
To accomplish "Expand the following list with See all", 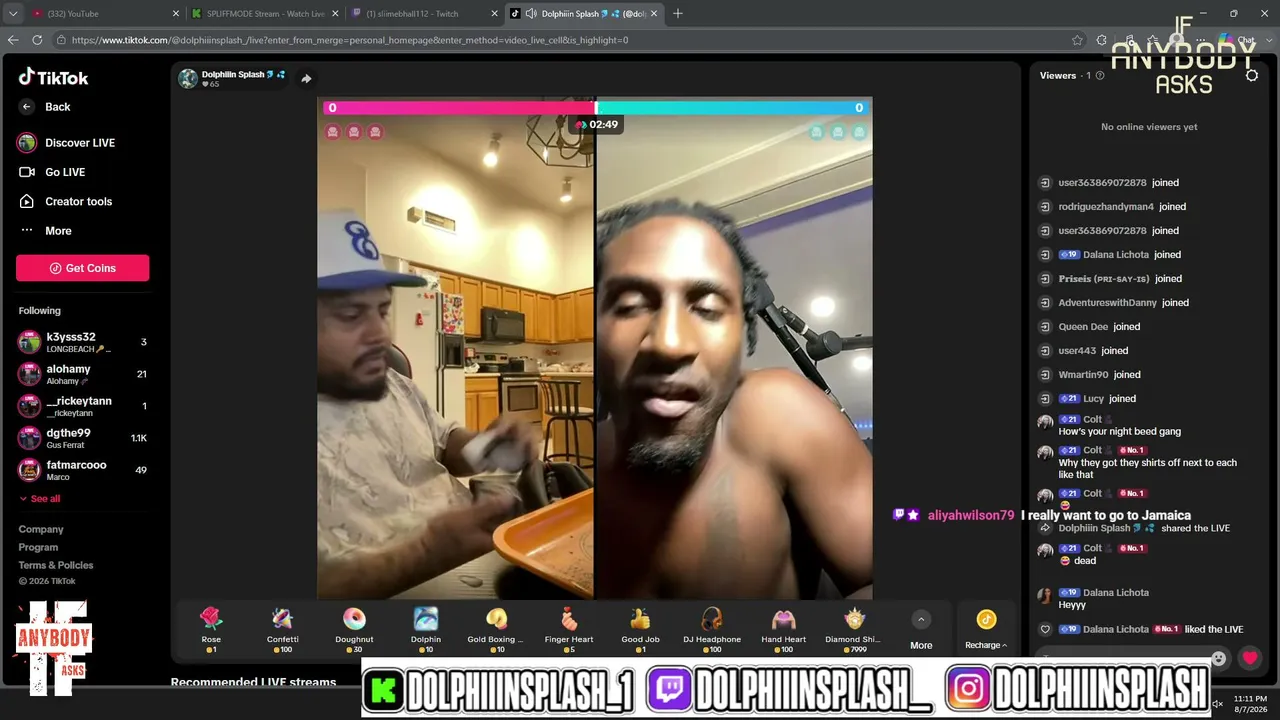I will click(x=39, y=499).
